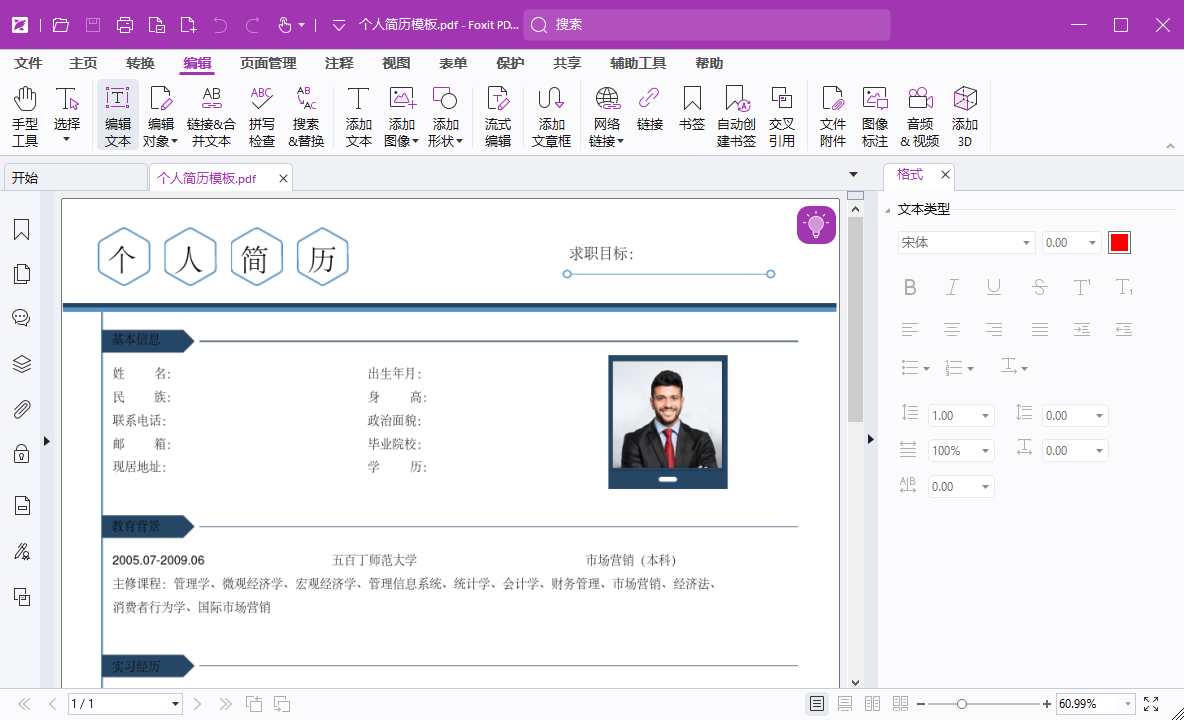
Task: Select the 手型工具 hand tool
Action: (24, 115)
